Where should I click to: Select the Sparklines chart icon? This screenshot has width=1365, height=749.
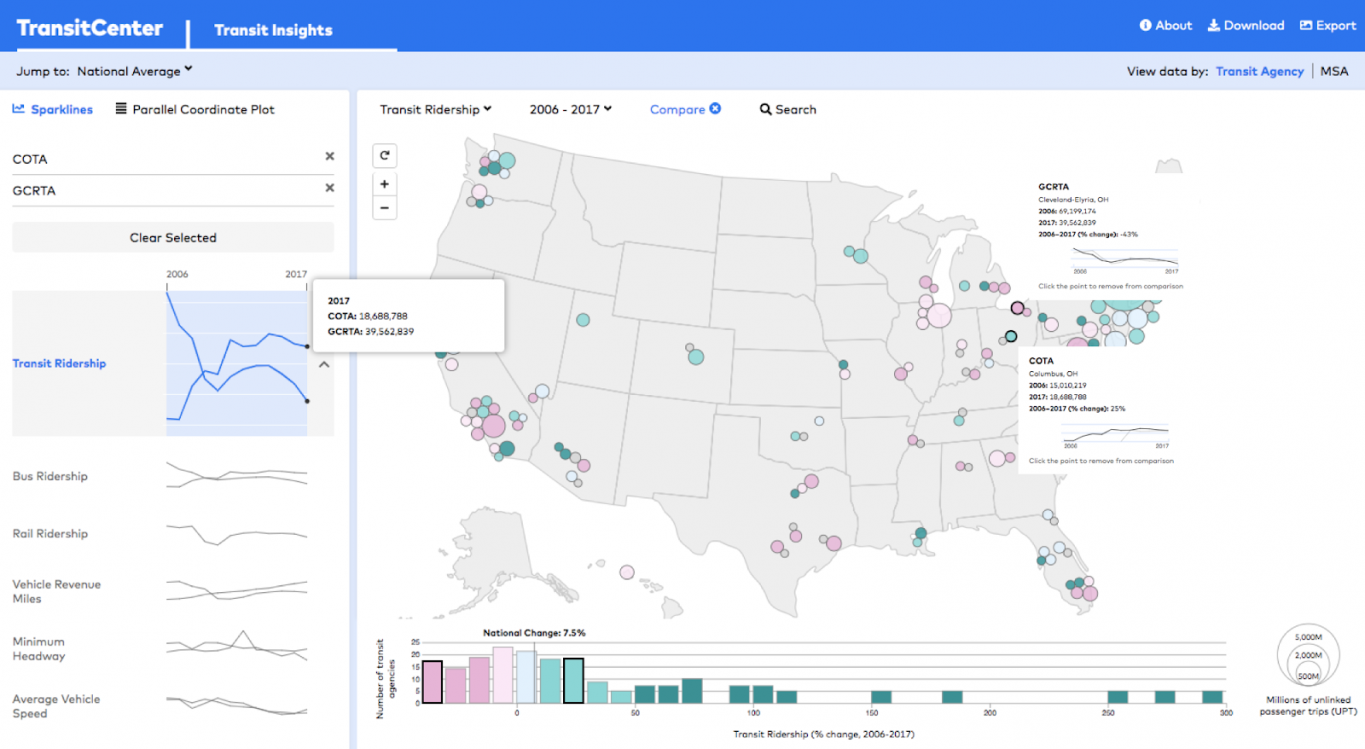tap(52, 109)
